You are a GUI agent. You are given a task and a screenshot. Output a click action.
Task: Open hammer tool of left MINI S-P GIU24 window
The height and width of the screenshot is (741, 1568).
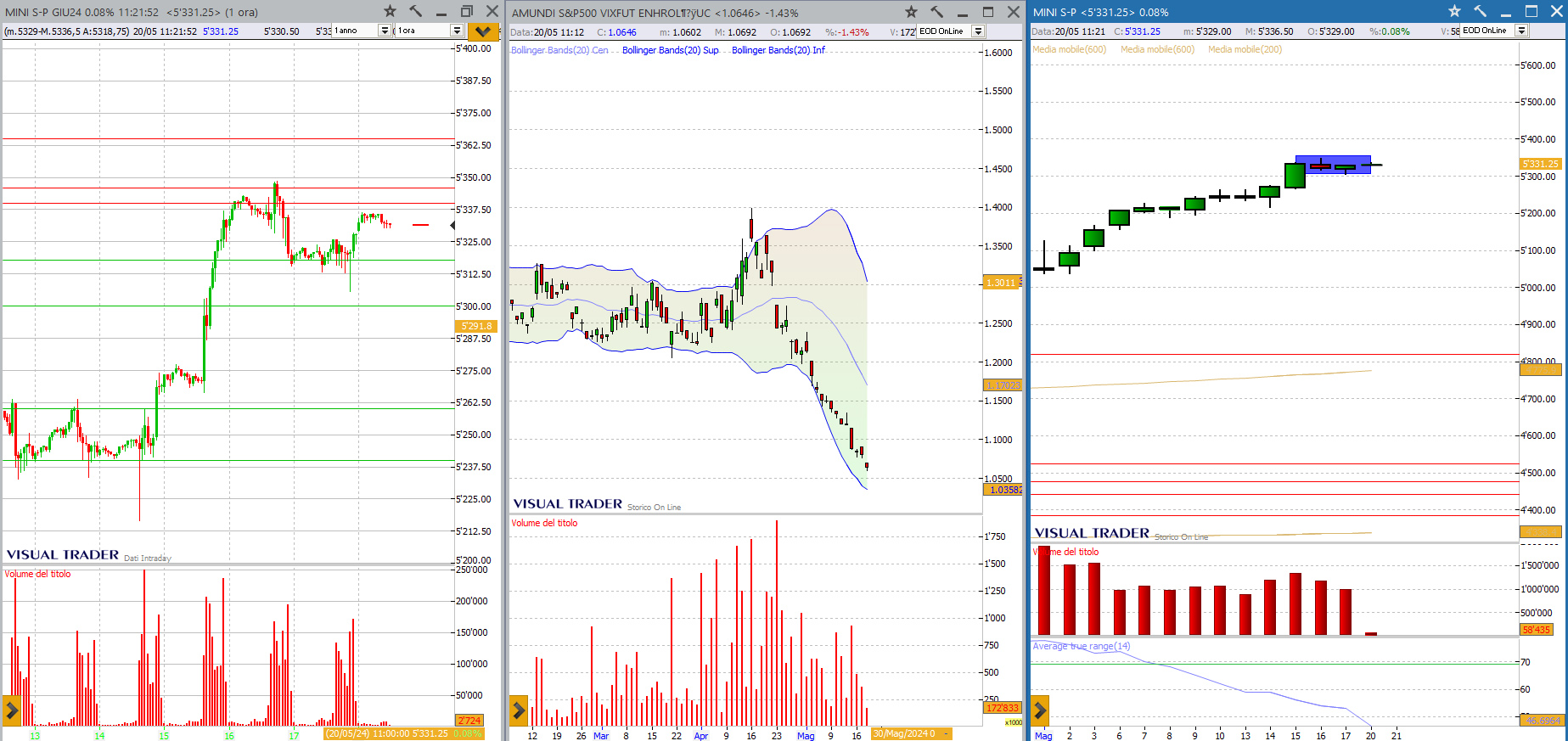415,11
